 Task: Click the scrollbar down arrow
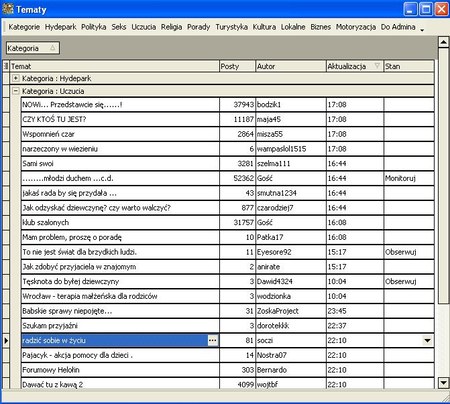click(x=443, y=383)
